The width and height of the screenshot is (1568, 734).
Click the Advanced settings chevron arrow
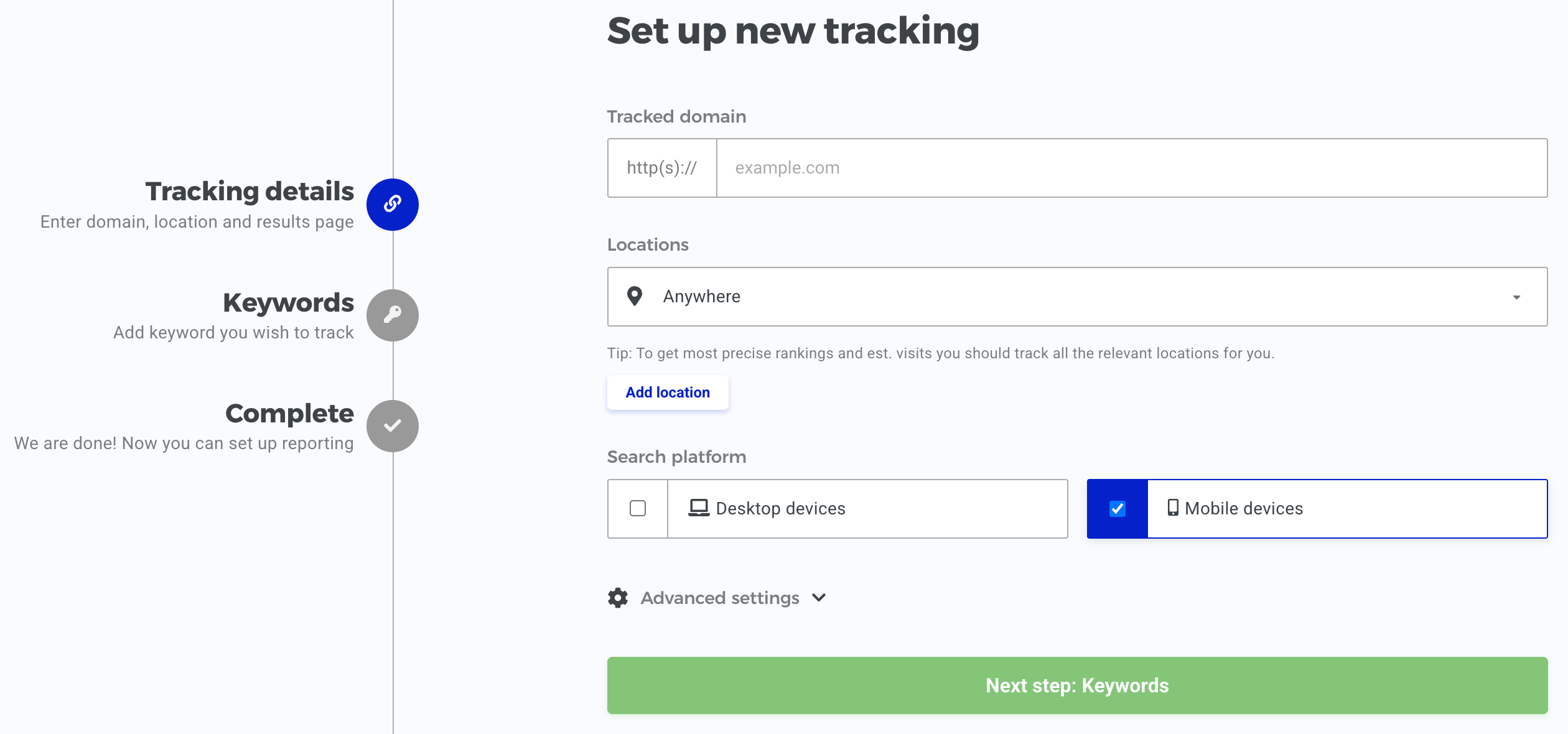pos(819,598)
